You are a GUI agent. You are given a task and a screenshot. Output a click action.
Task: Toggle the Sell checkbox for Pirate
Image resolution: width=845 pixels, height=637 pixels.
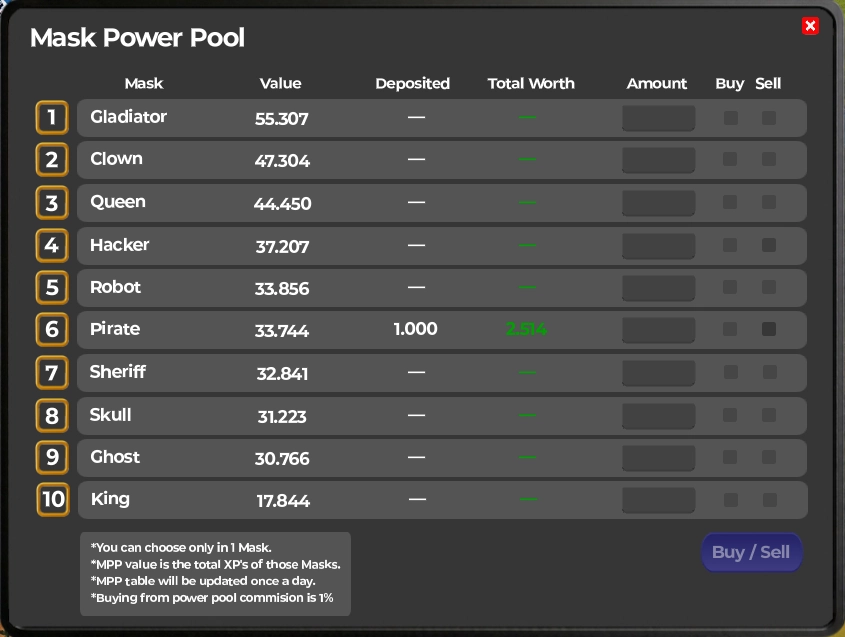click(769, 329)
